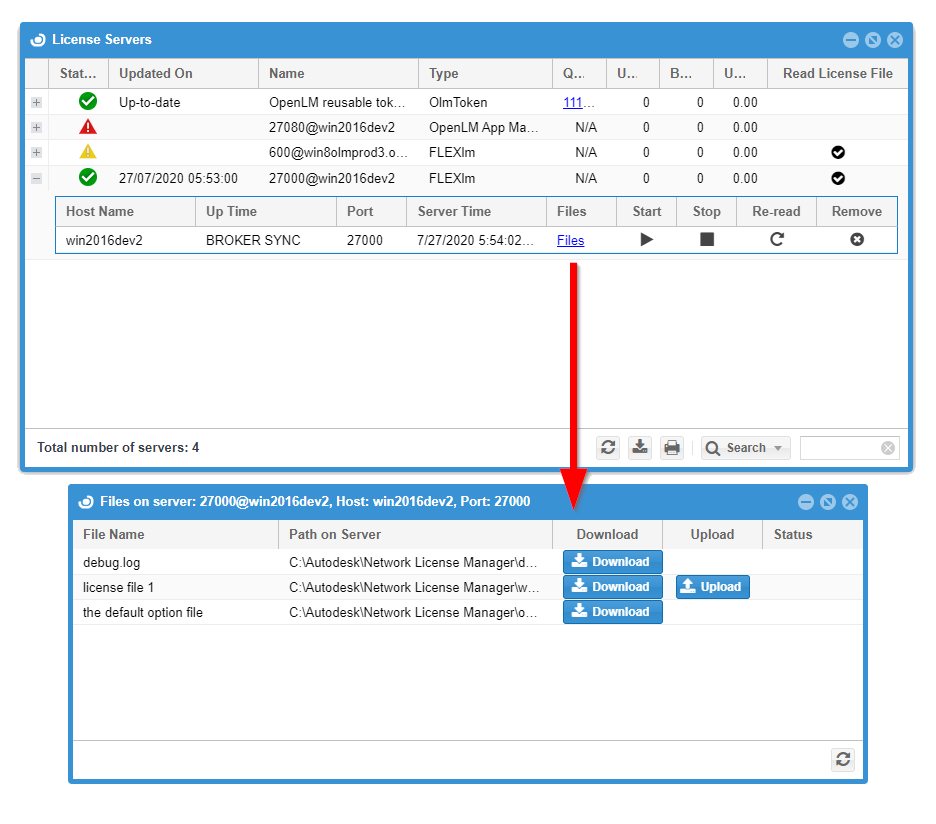Re-read license on win2016dev2 host
The image size is (936, 824).
[x=777, y=240]
